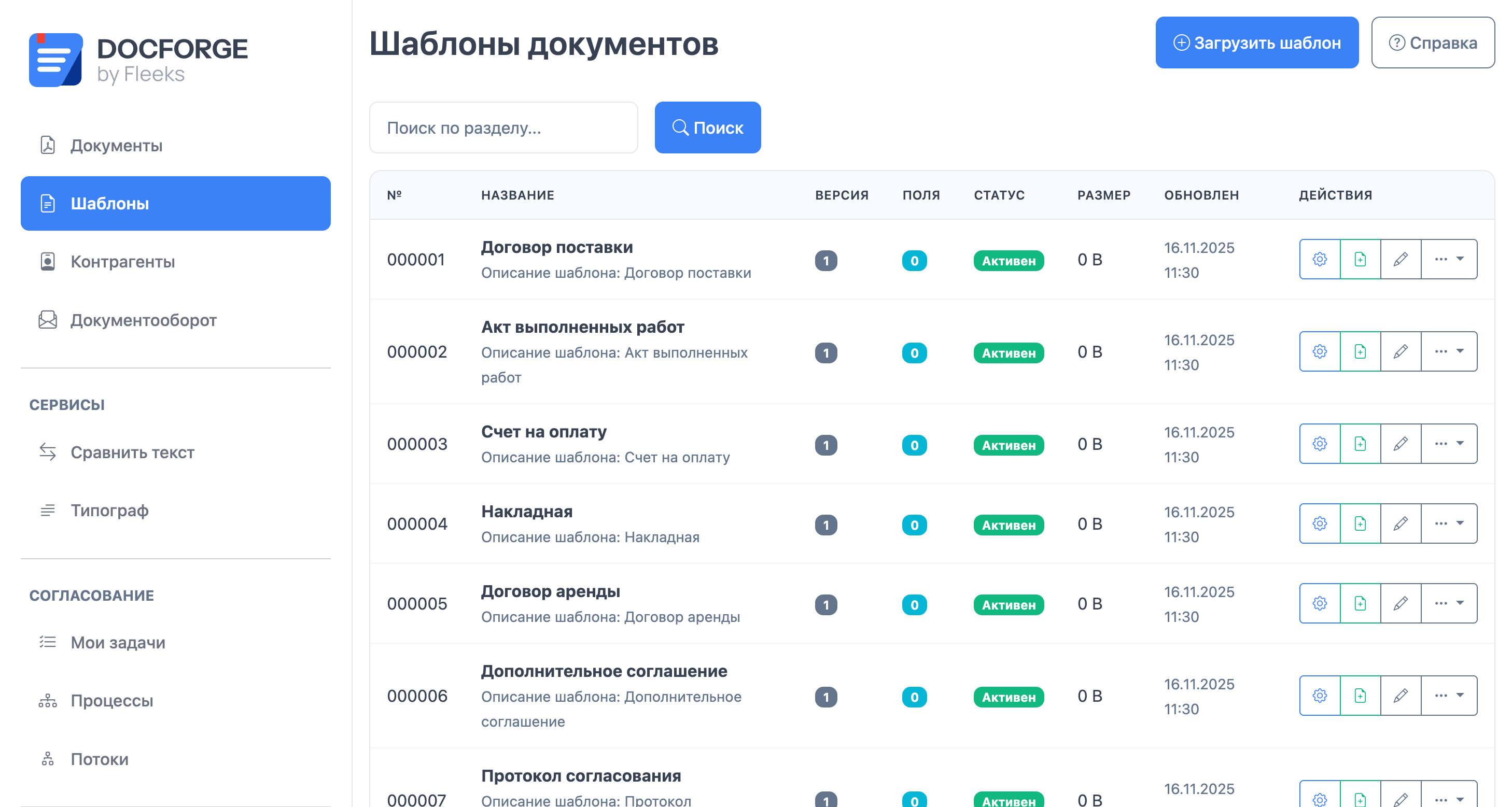Image resolution: width=1512 pixels, height=807 pixels.
Task: Click the pencil icon for Договор поставки
Action: tap(1401, 260)
